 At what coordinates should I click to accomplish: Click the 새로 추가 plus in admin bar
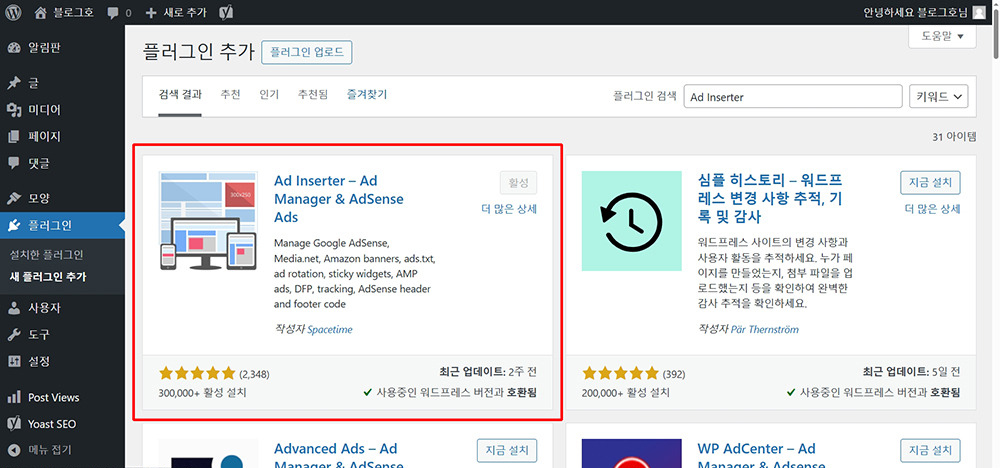[175, 12]
